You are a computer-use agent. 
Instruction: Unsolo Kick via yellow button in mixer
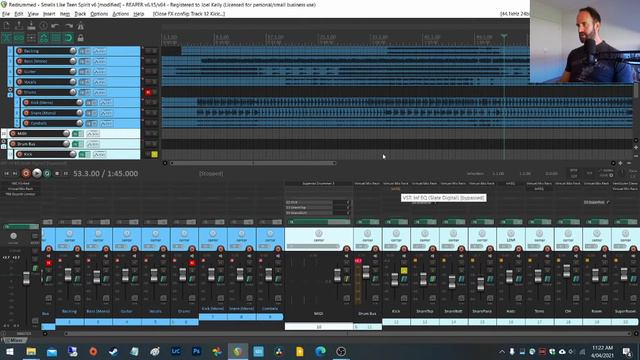point(404,270)
